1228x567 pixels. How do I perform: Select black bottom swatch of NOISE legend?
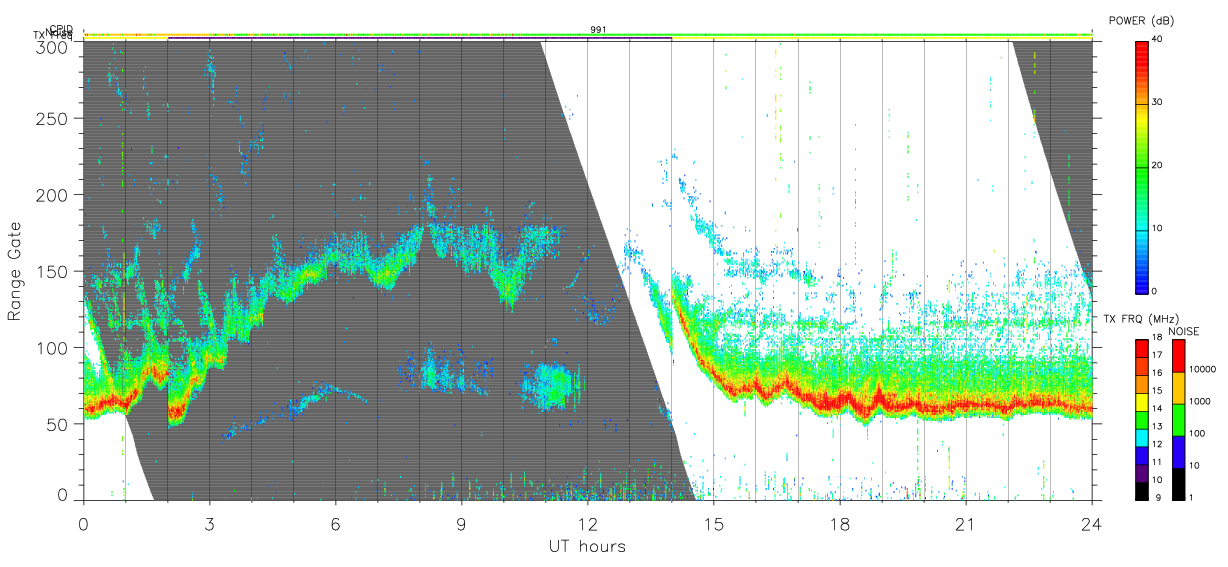pyautogui.click(x=1177, y=483)
